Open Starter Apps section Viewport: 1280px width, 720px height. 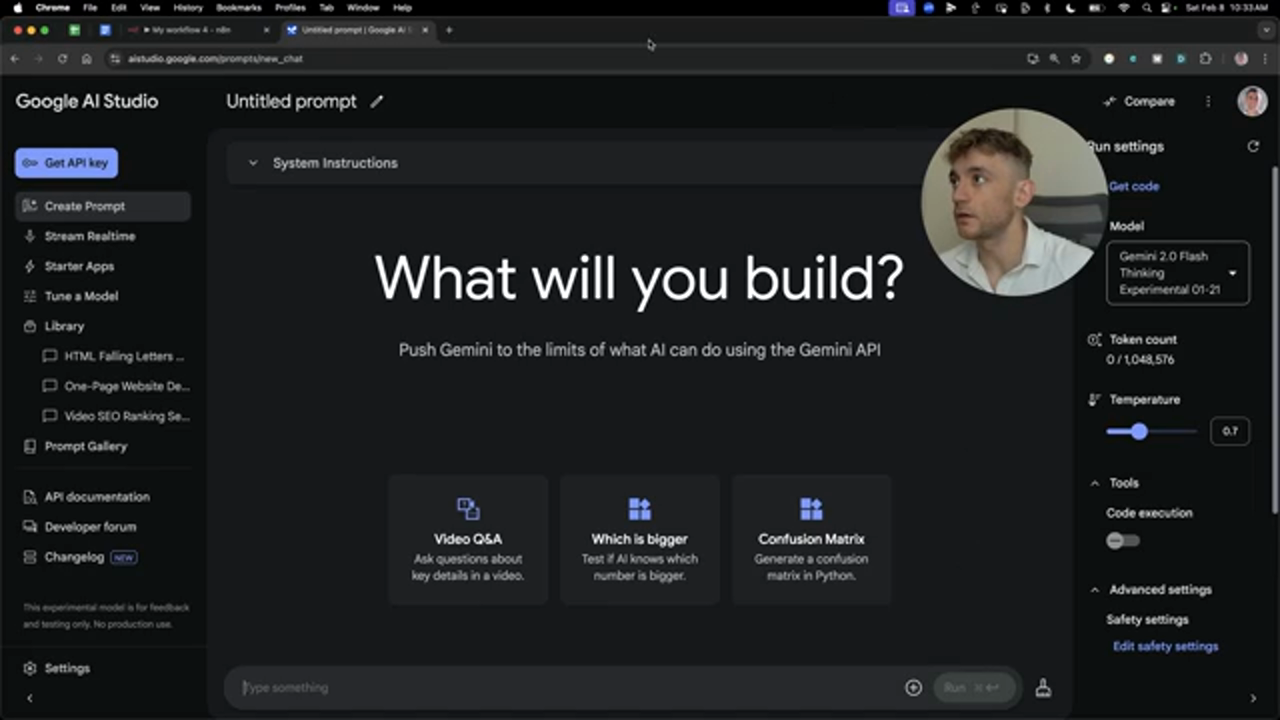click(79, 266)
